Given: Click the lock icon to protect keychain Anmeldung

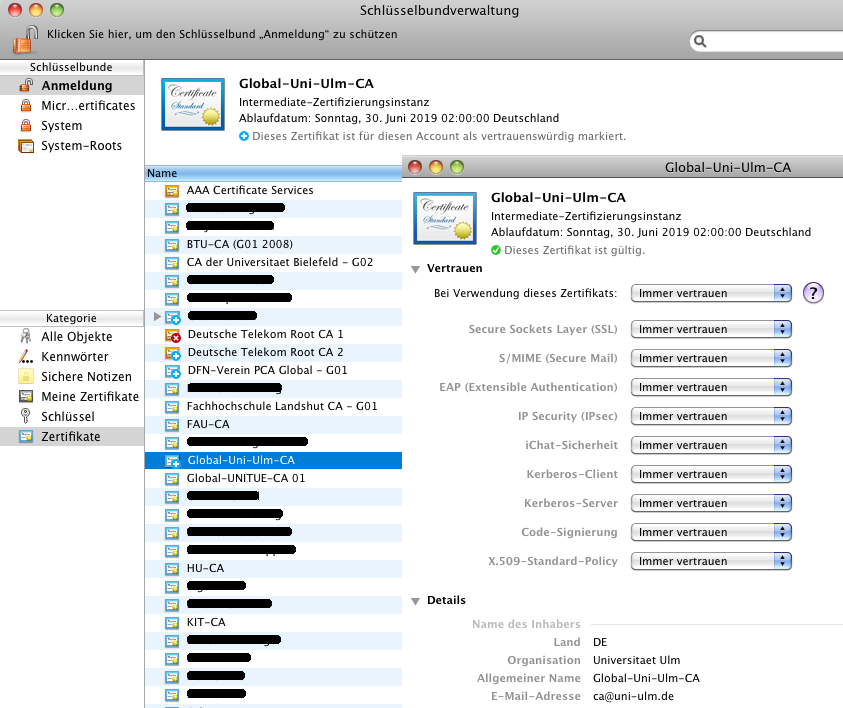Looking at the screenshot, I should (x=24, y=39).
